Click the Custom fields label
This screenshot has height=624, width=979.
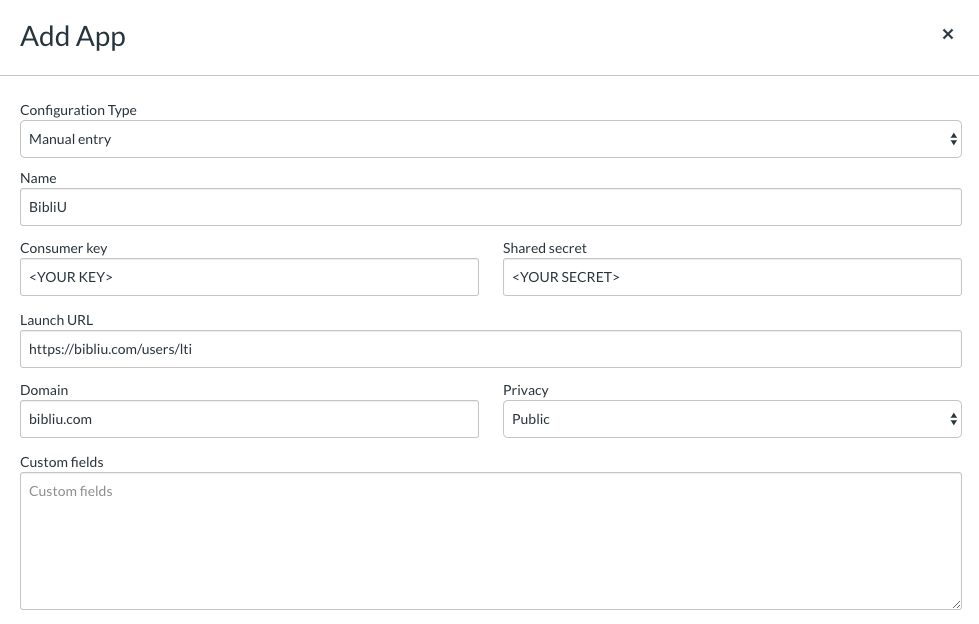62,462
